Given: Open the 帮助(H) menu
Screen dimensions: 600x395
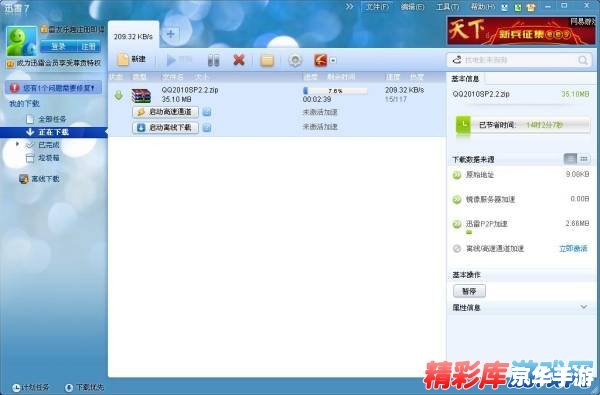Looking at the screenshot, I should (x=483, y=7).
